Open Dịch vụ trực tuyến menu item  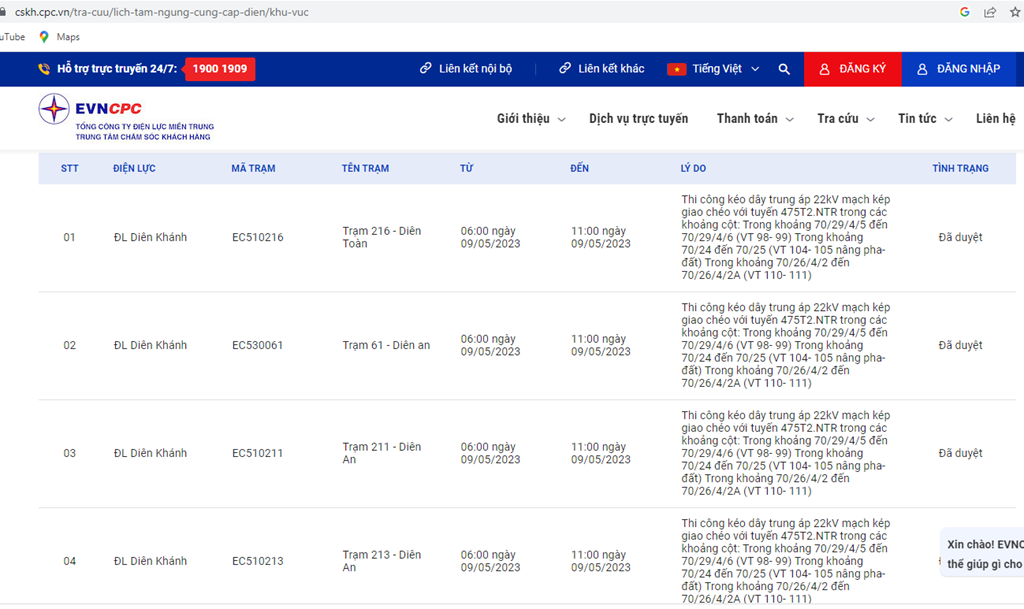tap(638, 119)
